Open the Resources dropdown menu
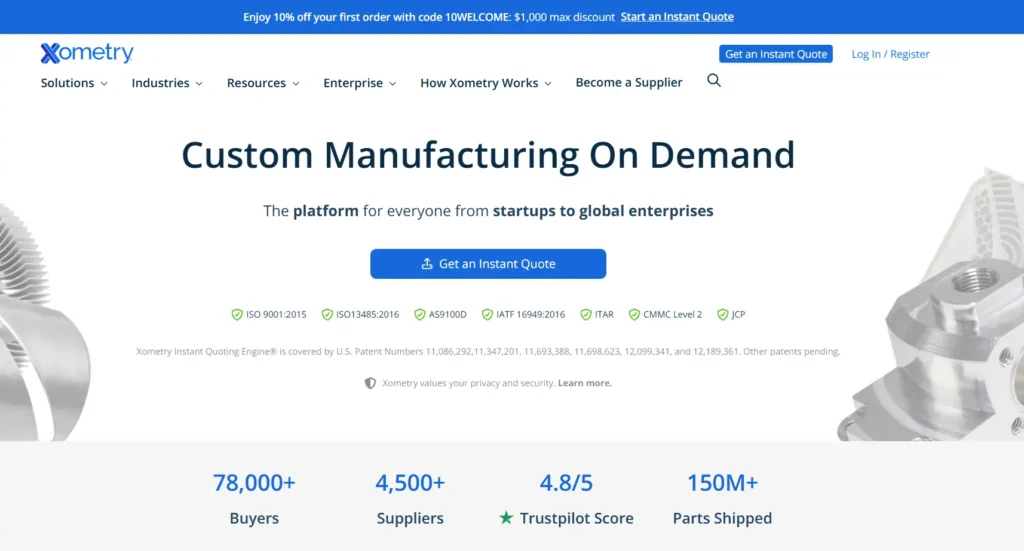 pyautogui.click(x=263, y=83)
